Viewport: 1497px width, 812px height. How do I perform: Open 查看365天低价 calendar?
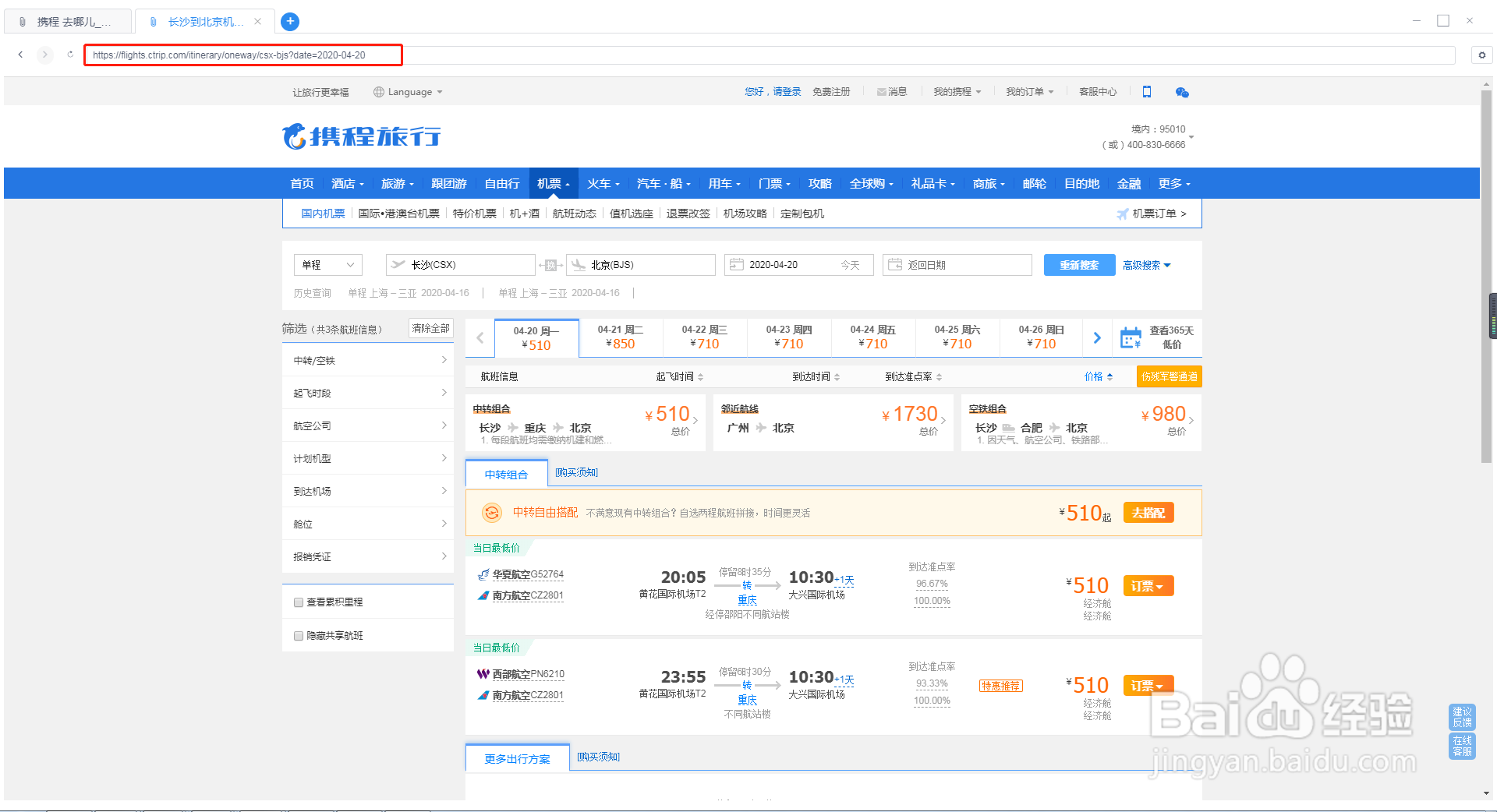point(1156,337)
